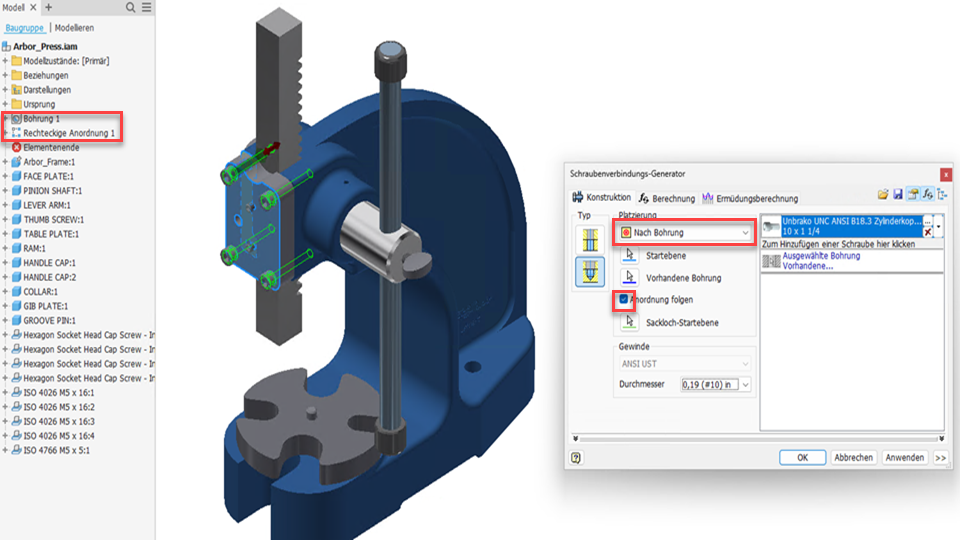Screen dimensions: 960x540
Task: Click the Rechteckige Anordnung 1 pattern icon
Action: click(17, 133)
